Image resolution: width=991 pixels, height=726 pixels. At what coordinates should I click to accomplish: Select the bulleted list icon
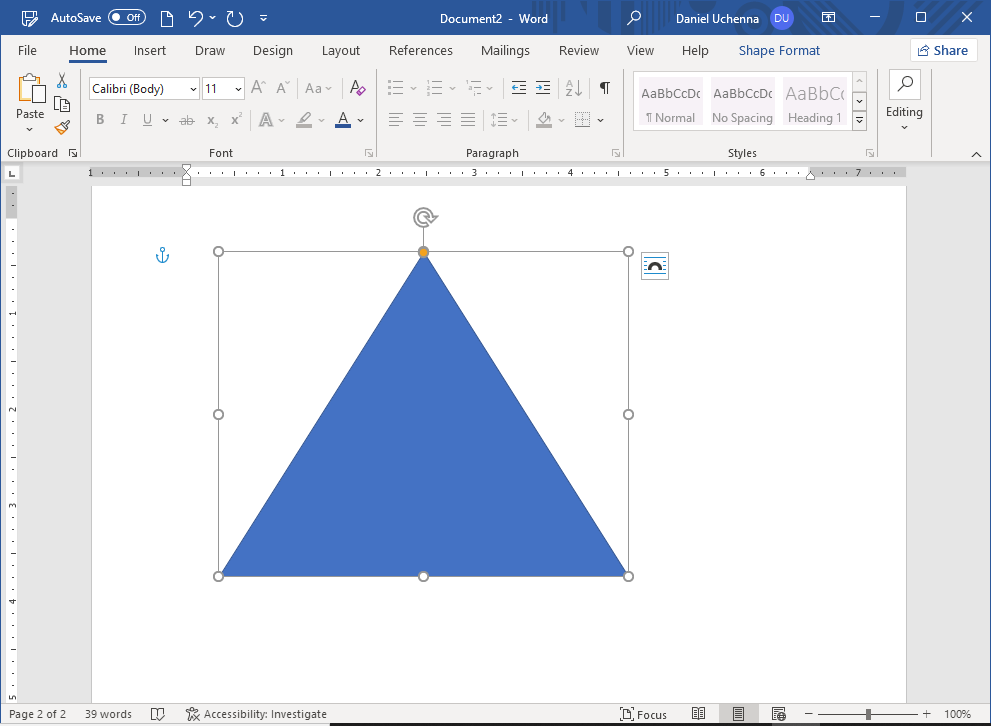[396, 88]
